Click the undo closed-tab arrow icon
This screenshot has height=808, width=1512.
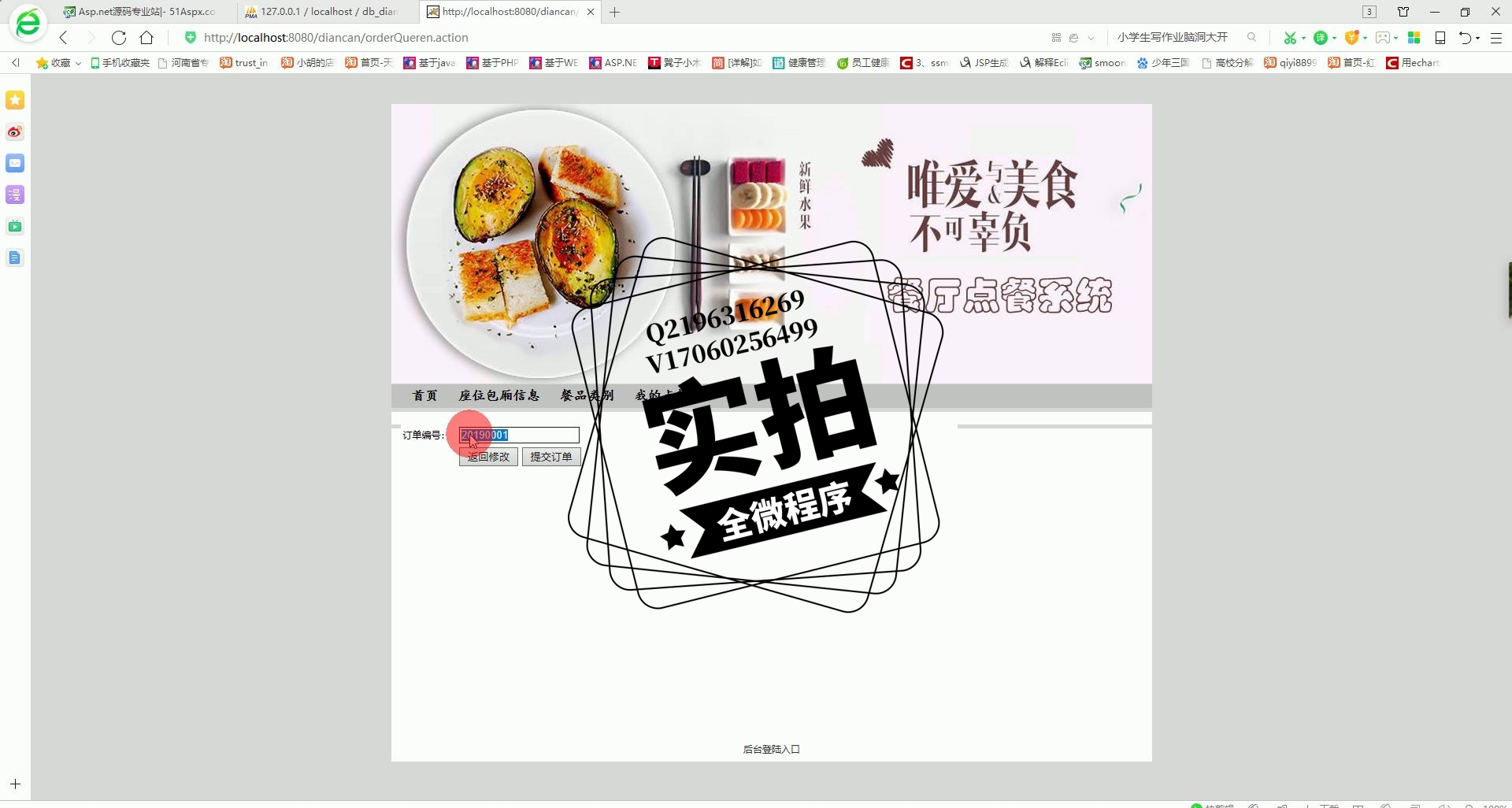click(x=1466, y=37)
